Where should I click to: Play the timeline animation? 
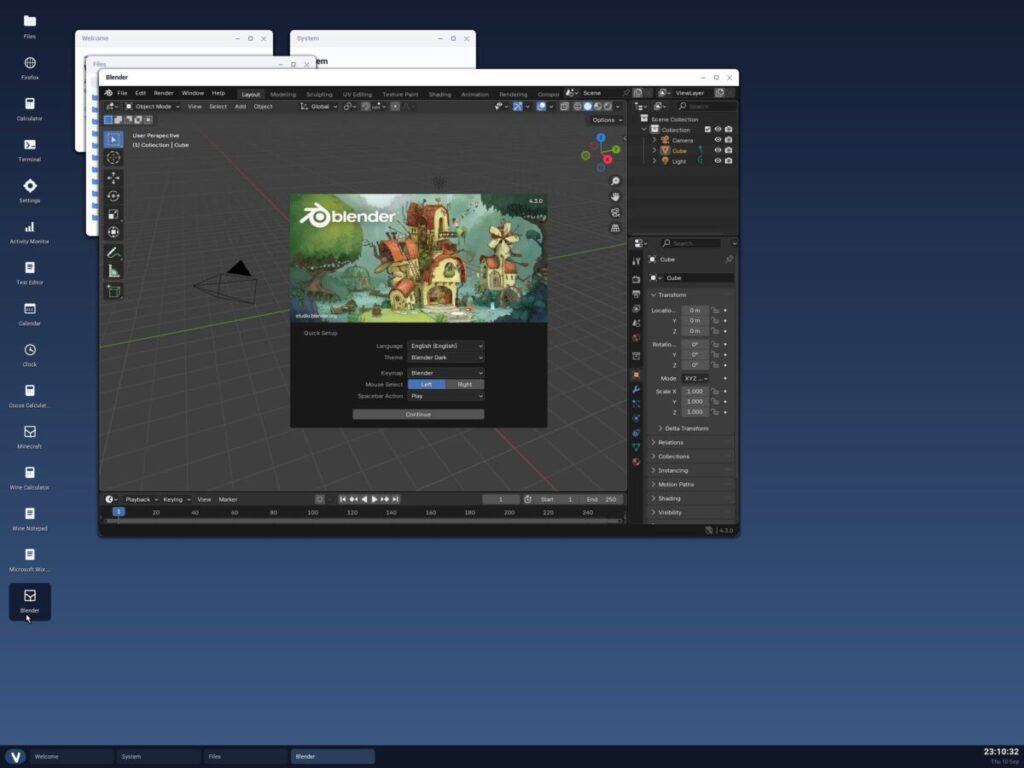click(x=374, y=500)
